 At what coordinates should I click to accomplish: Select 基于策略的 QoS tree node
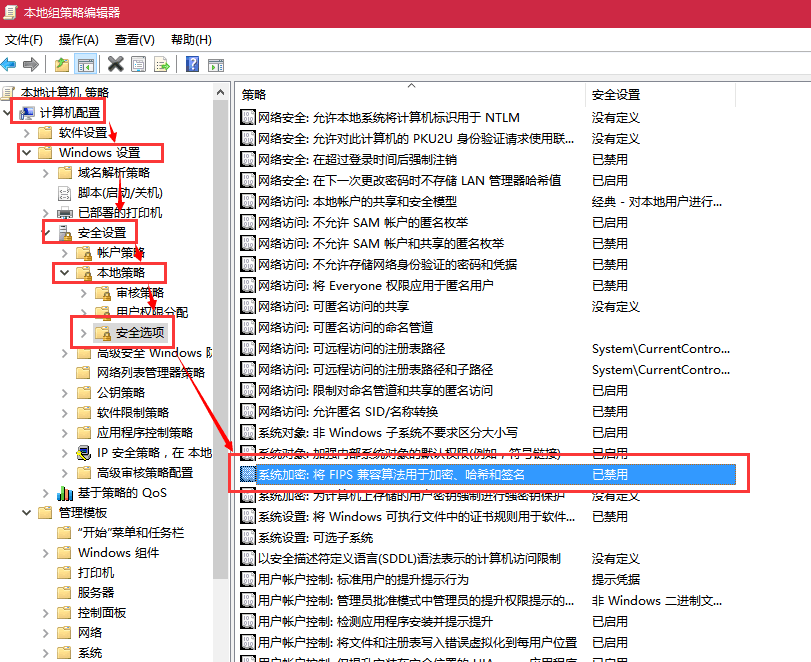pyautogui.click(x=124, y=493)
